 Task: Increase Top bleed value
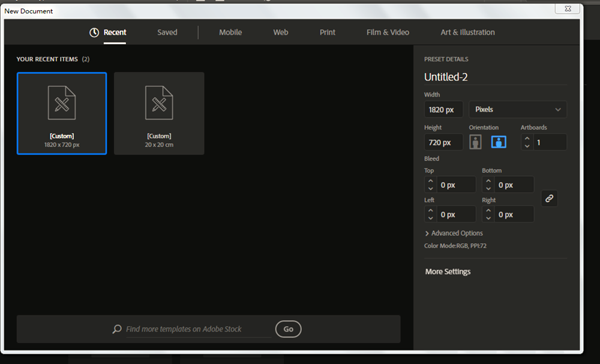coord(430,181)
